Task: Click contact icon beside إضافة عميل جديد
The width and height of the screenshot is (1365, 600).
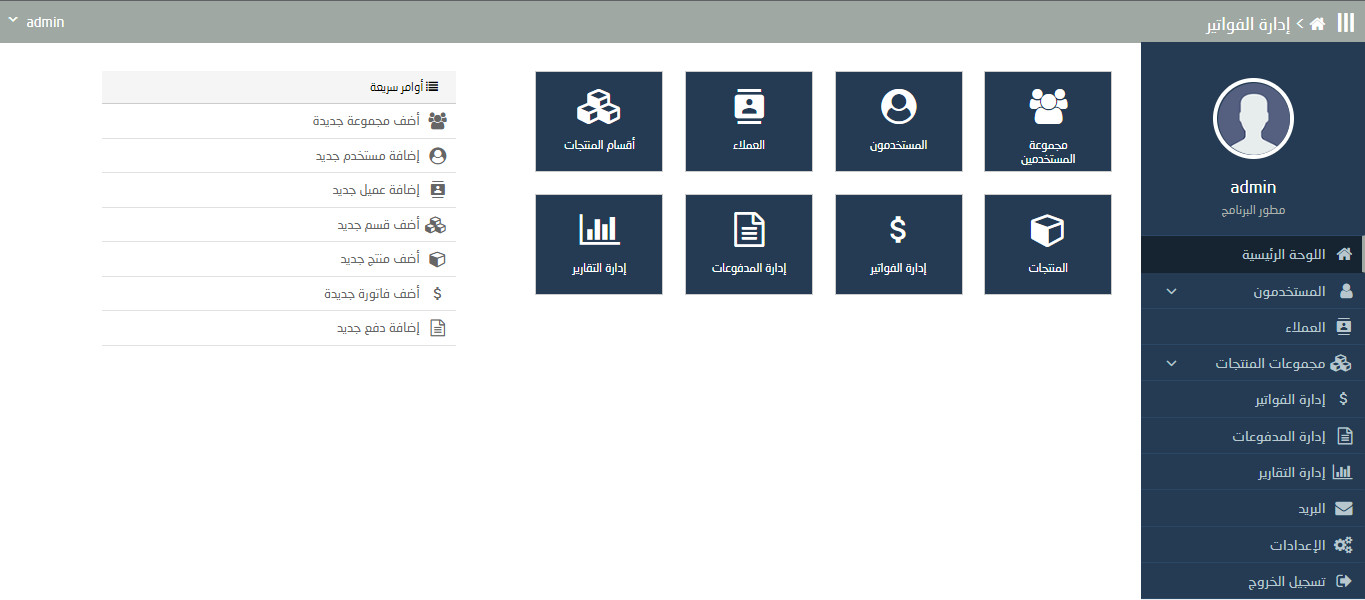Action: (x=437, y=190)
